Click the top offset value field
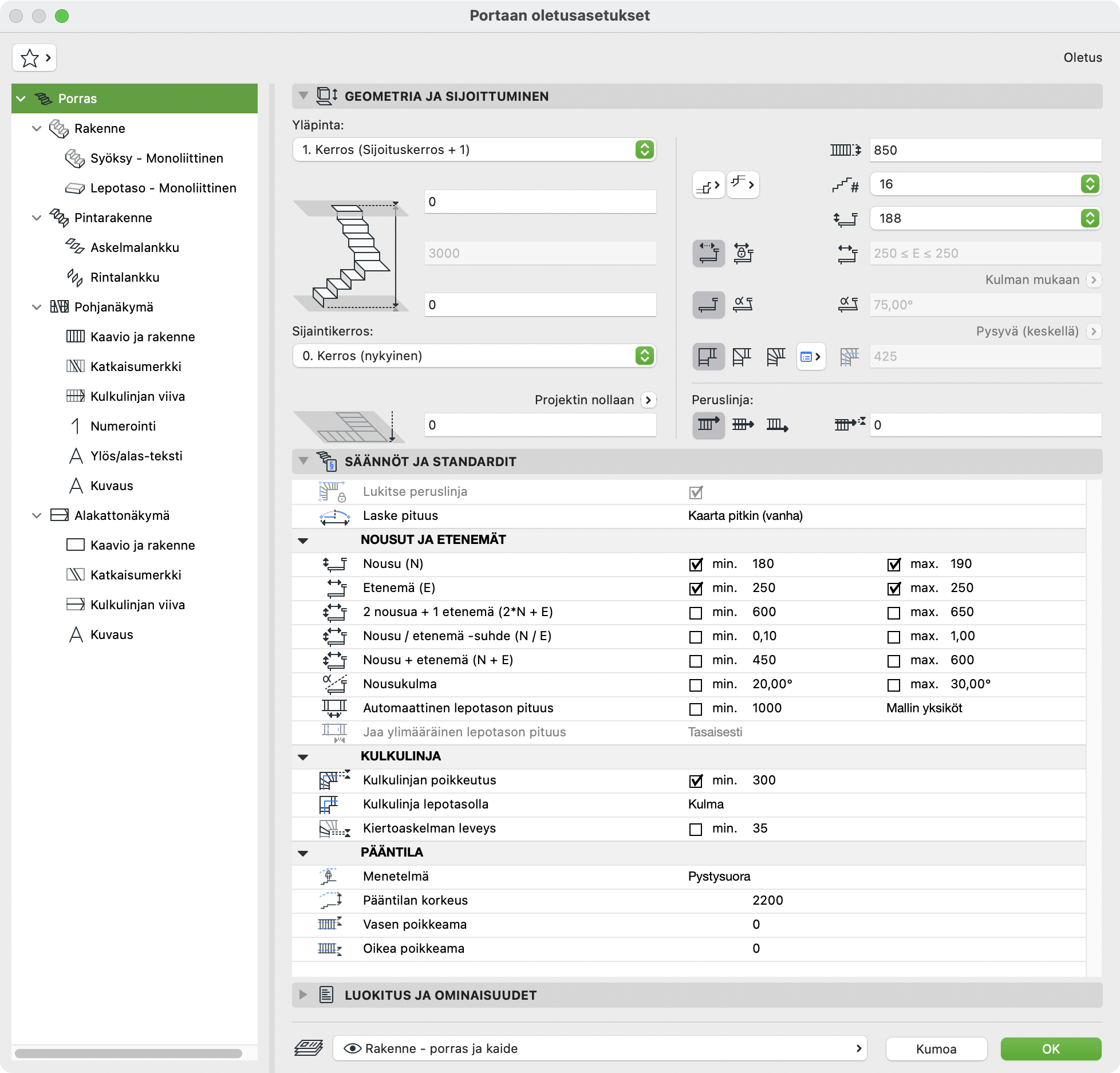 point(540,202)
